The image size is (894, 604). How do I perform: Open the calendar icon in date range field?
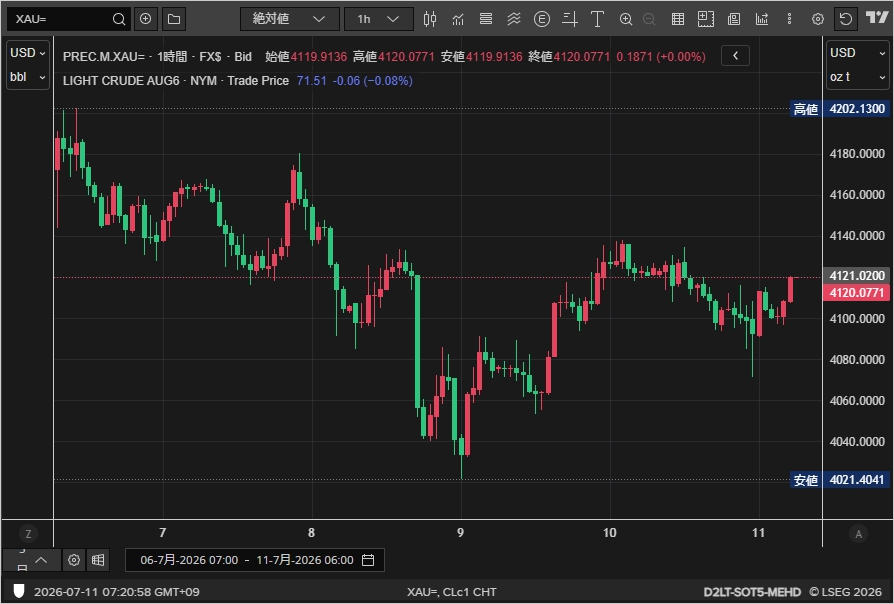click(x=368, y=560)
